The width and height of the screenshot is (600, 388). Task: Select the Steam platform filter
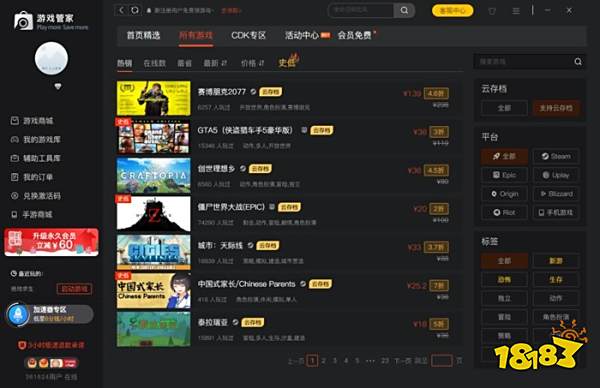tap(556, 156)
